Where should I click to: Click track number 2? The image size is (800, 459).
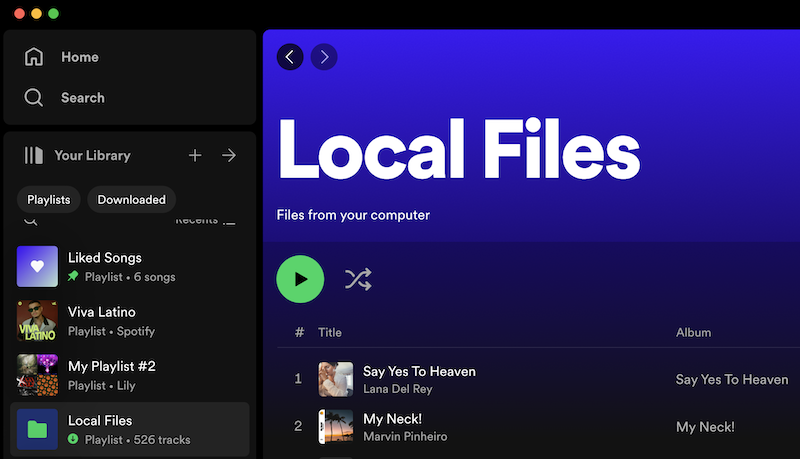coord(298,426)
